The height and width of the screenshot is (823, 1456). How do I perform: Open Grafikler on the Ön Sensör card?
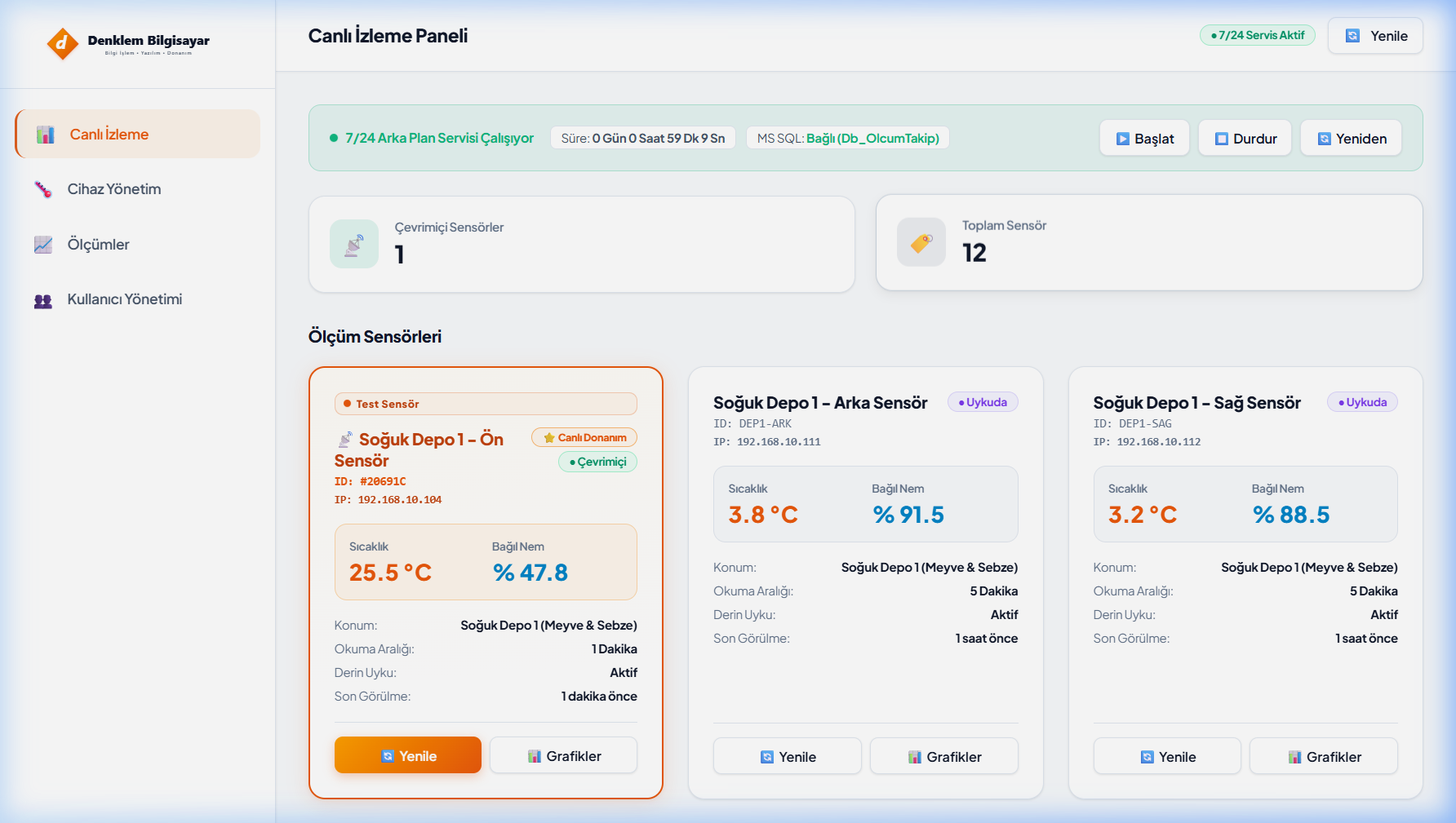(x=563, y=755)
